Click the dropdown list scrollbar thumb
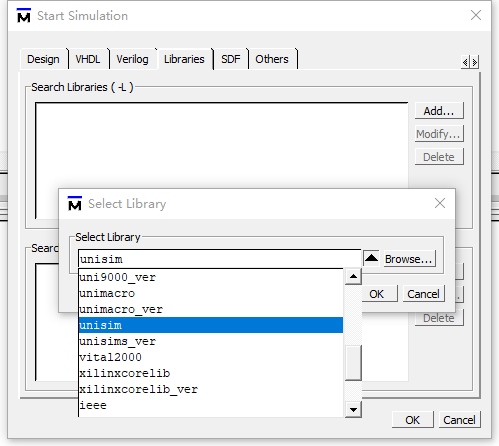 (353, 363)
